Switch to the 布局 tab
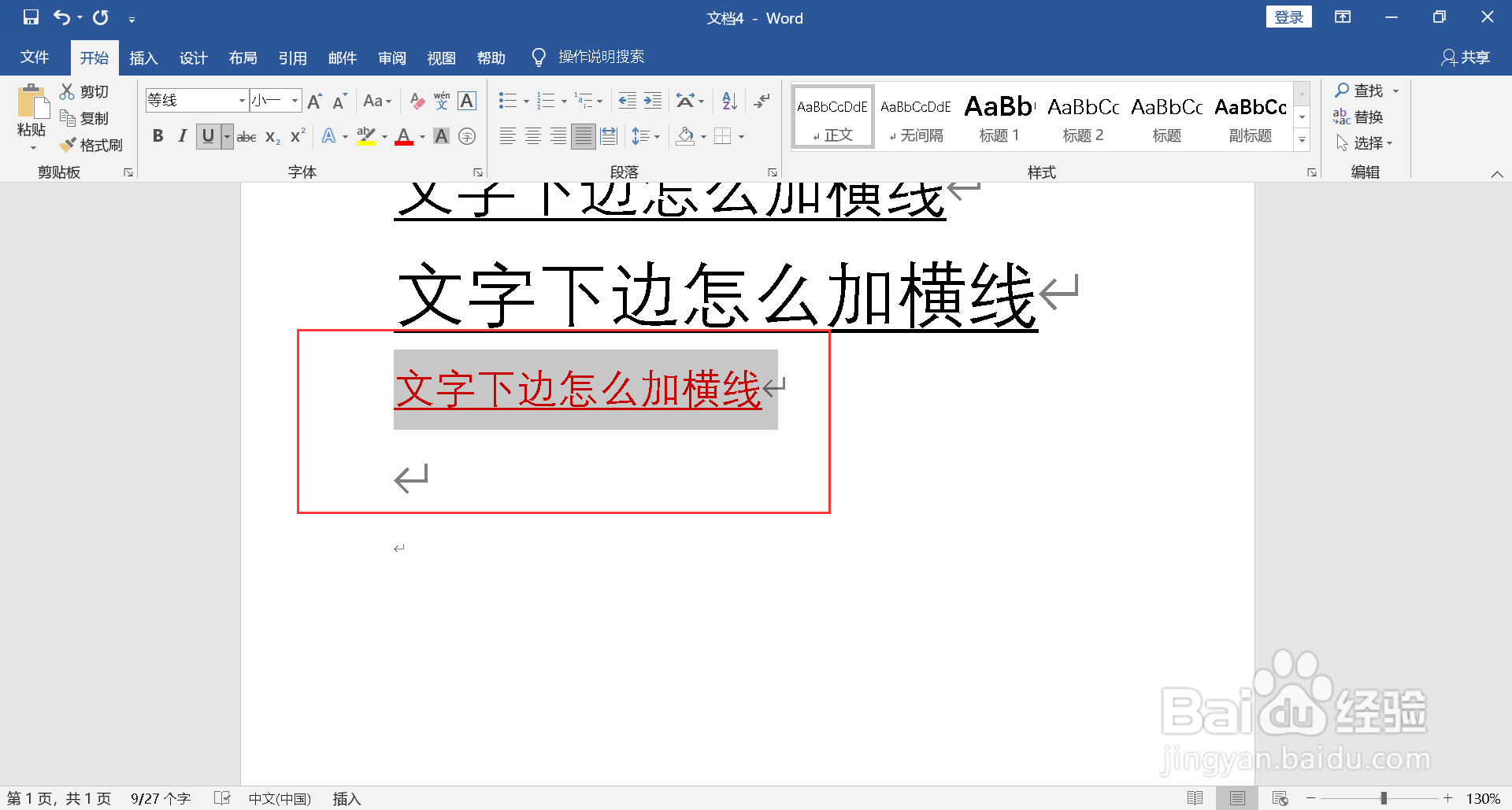This screenshot has width=1512, height=810. coord(243,58)
